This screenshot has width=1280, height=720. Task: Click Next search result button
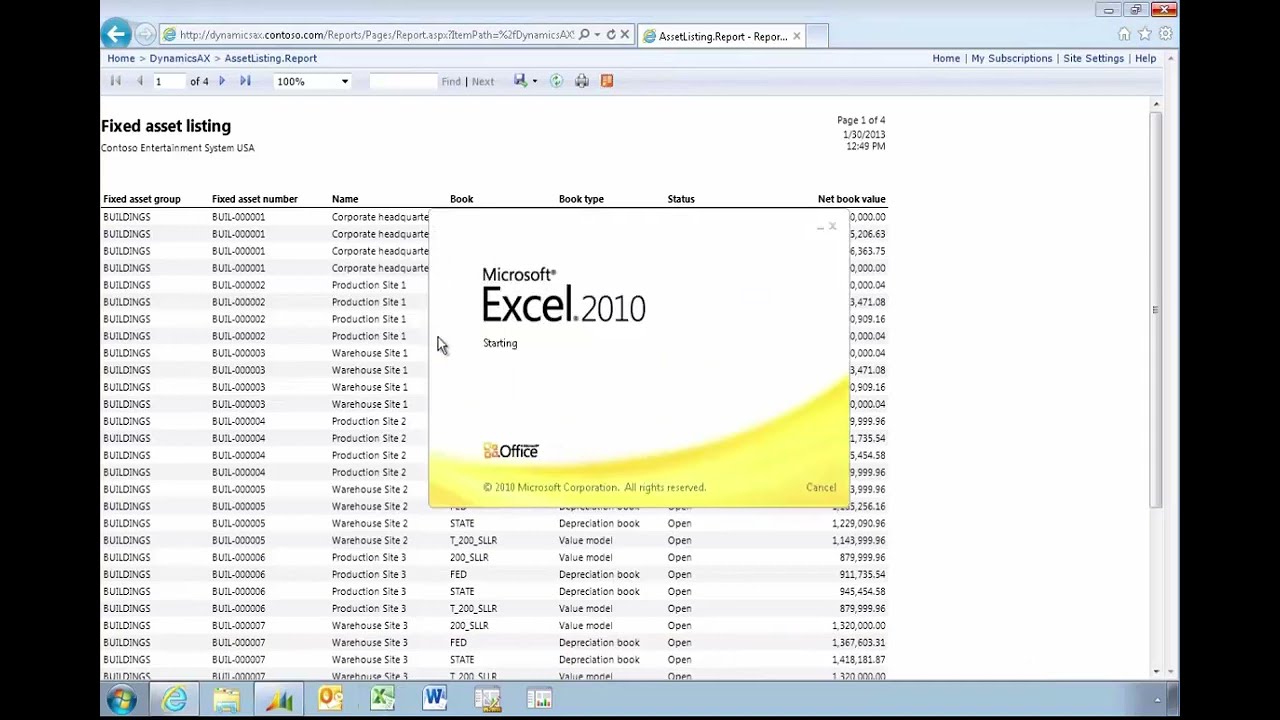coord(483,81)
